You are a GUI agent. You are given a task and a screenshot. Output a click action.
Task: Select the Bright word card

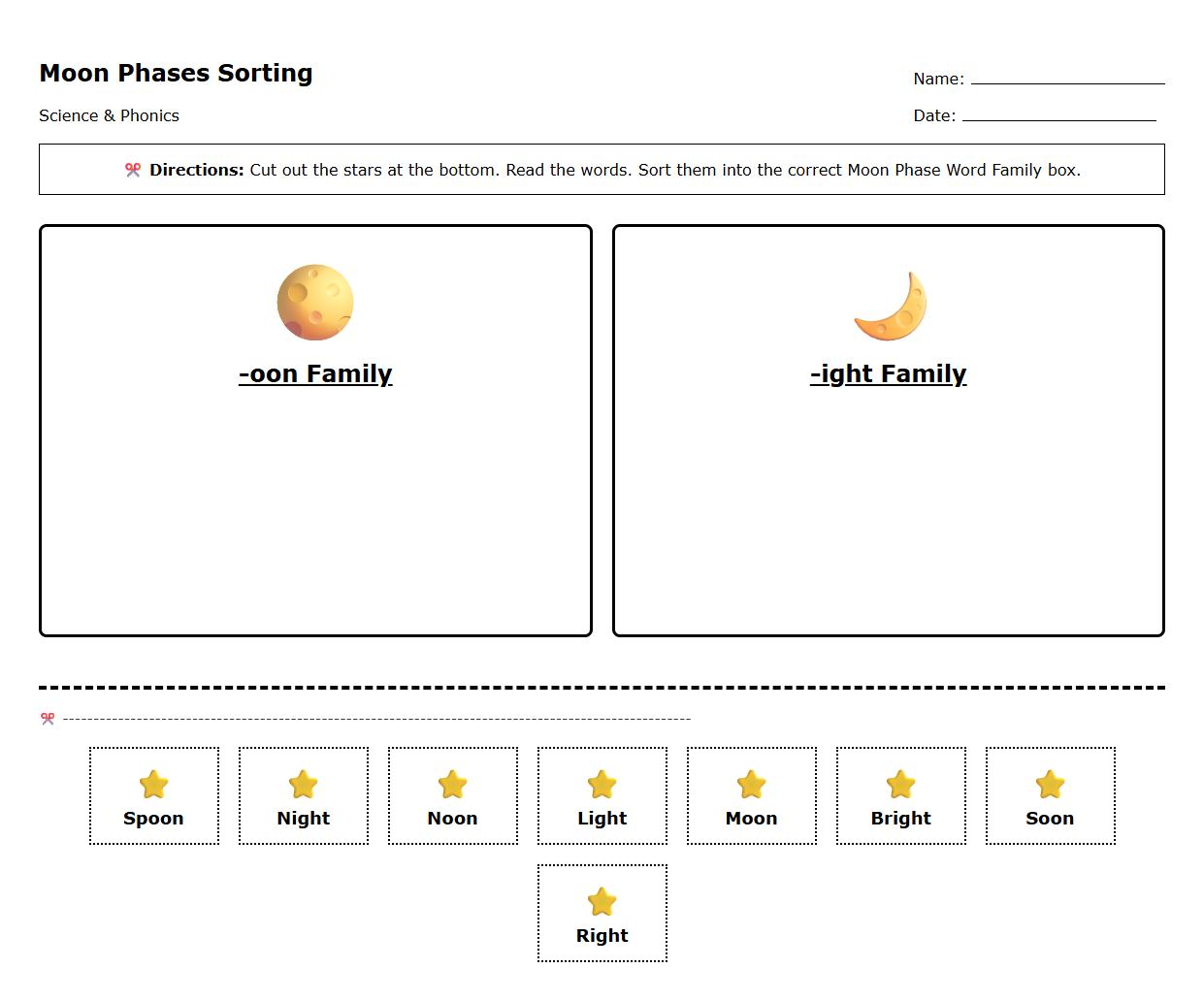pyautogui.click(x=900, y=795)
